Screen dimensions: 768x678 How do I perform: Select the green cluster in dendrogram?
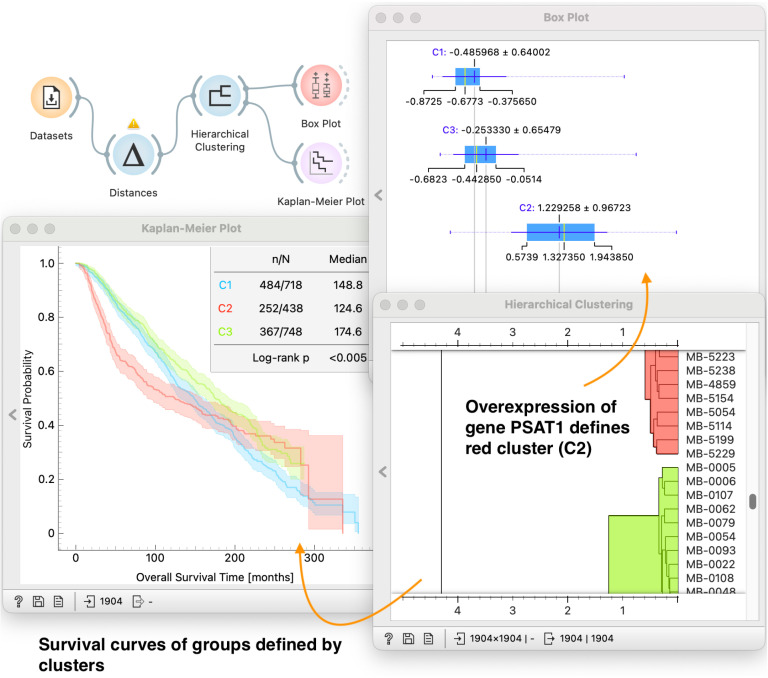(643, 531)
